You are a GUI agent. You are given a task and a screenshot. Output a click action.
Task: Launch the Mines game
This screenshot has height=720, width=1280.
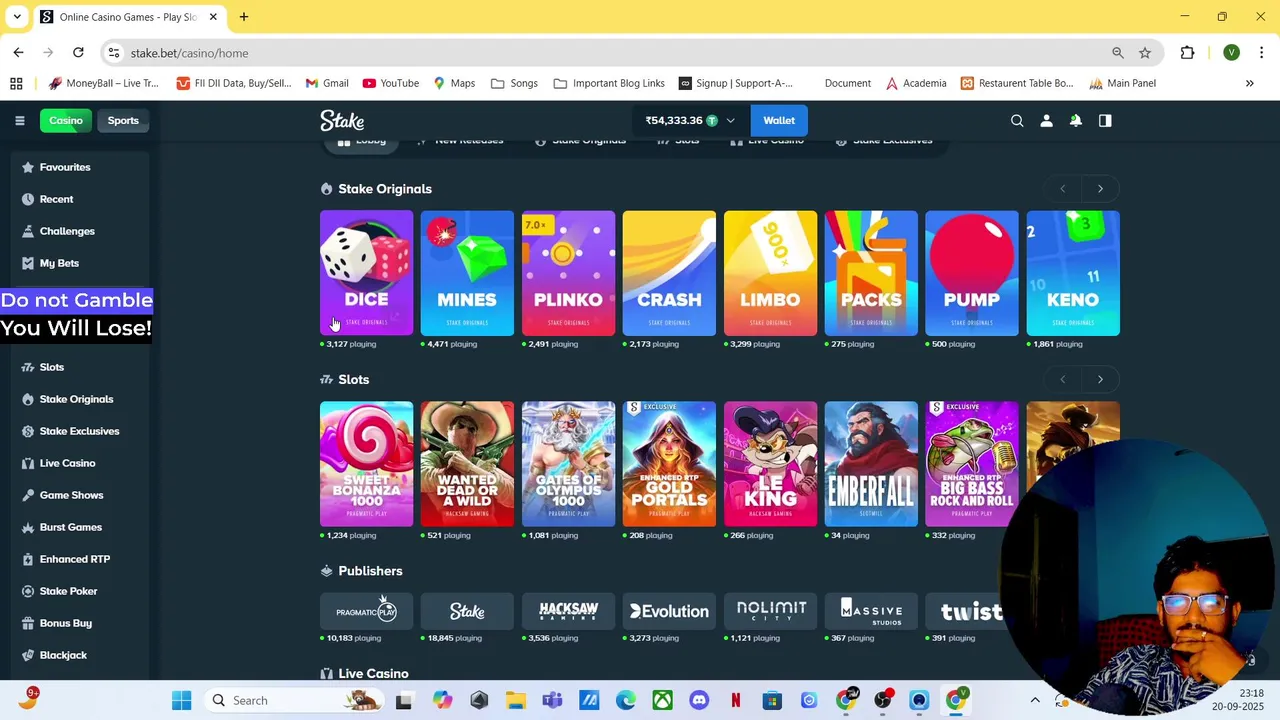click(467, 273)
